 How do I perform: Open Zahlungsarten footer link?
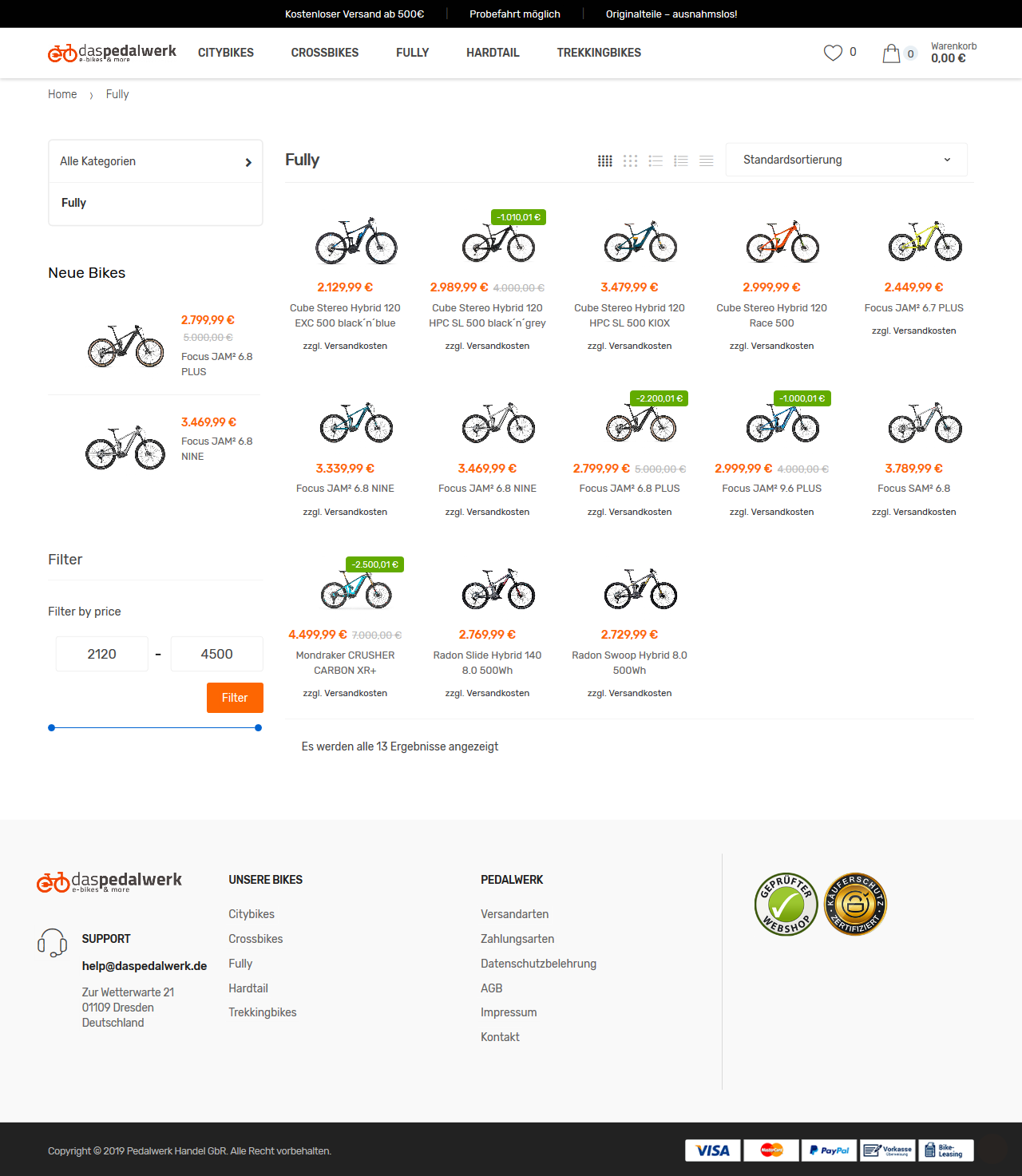point(517,939)
